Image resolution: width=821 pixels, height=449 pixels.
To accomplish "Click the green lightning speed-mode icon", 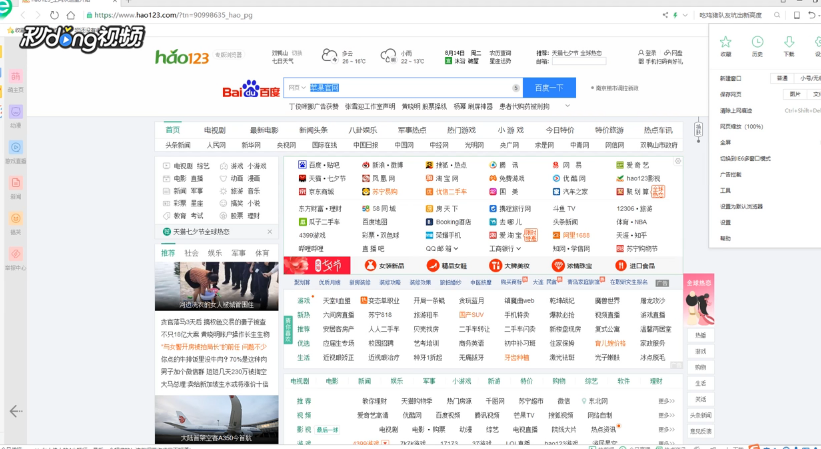I will click(676, 15).
